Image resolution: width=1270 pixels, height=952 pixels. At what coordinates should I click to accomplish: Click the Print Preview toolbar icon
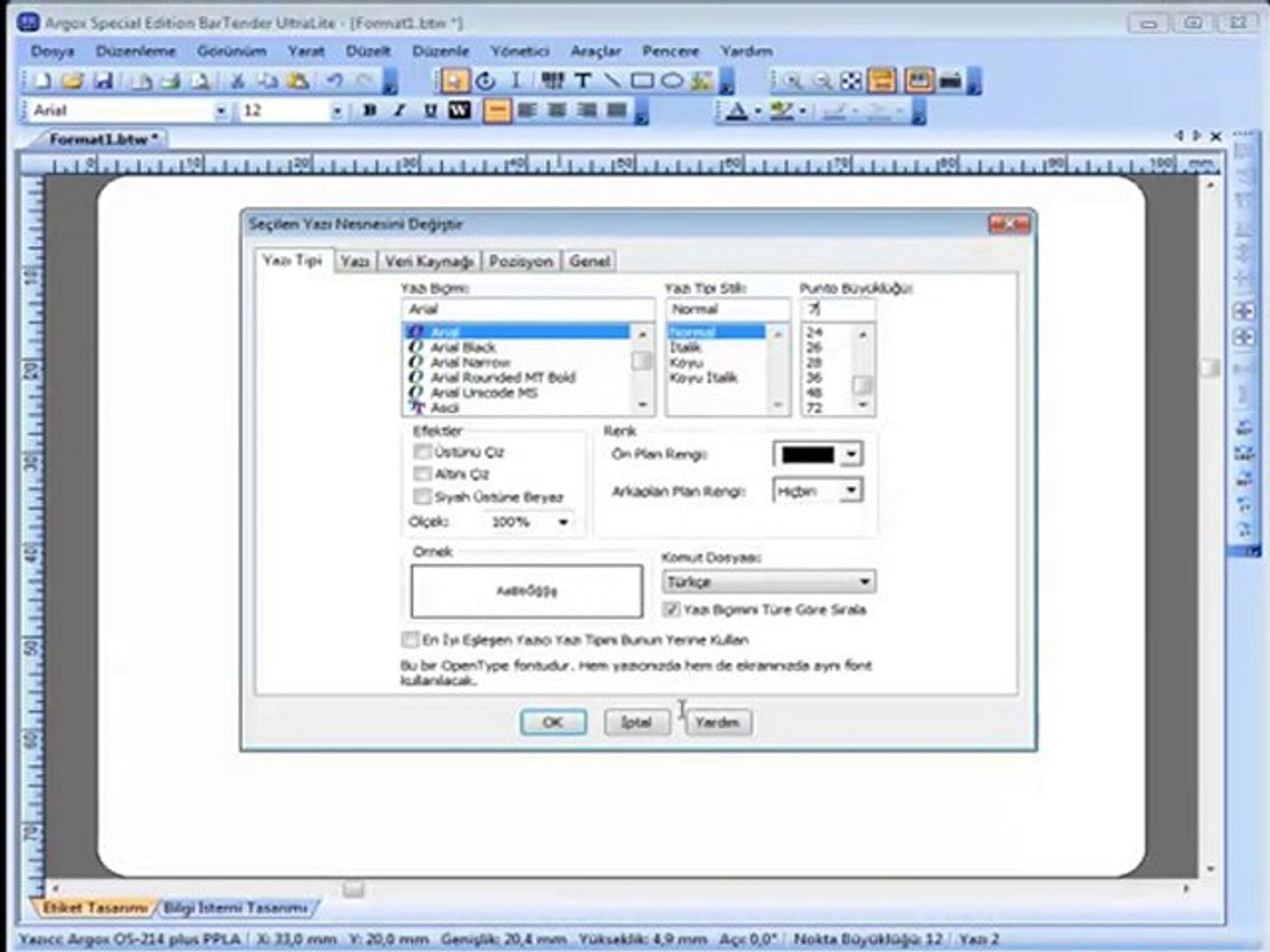201,82
